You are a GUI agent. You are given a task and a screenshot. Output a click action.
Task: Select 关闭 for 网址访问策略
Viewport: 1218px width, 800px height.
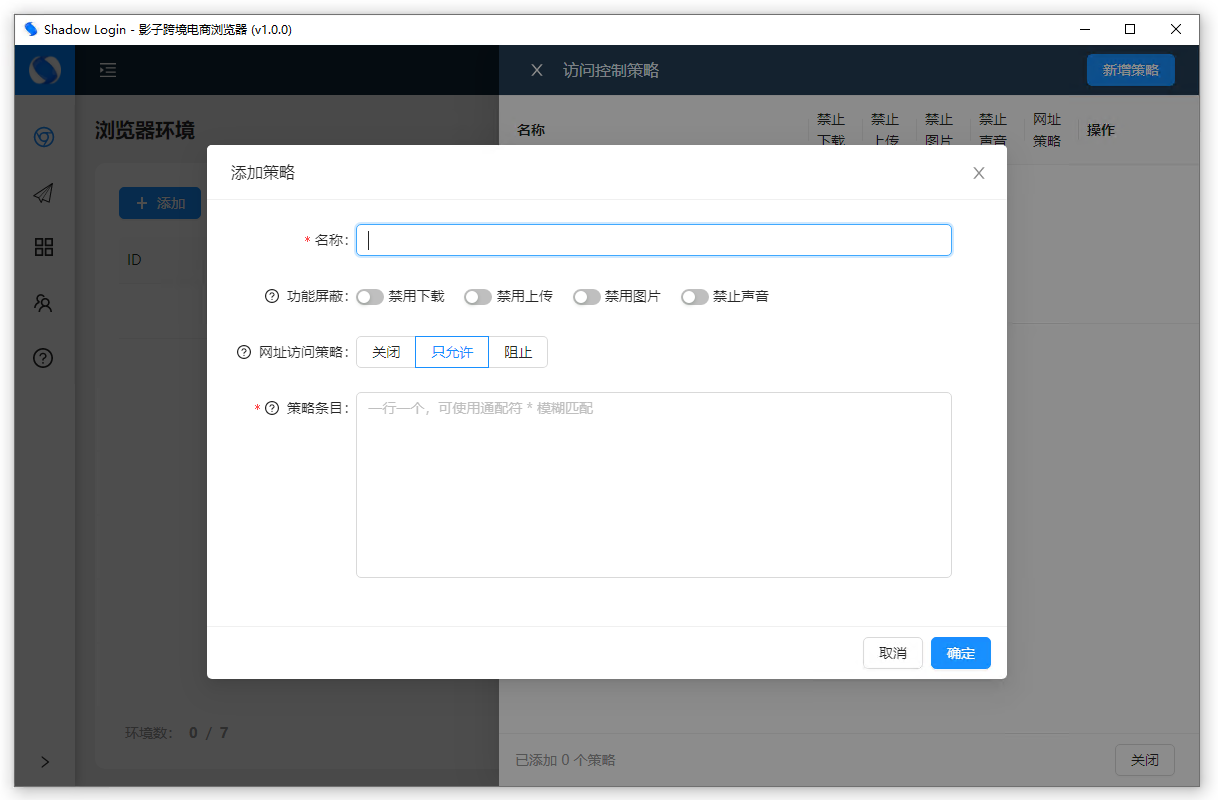pyautogui.click(x=385, y=352)
